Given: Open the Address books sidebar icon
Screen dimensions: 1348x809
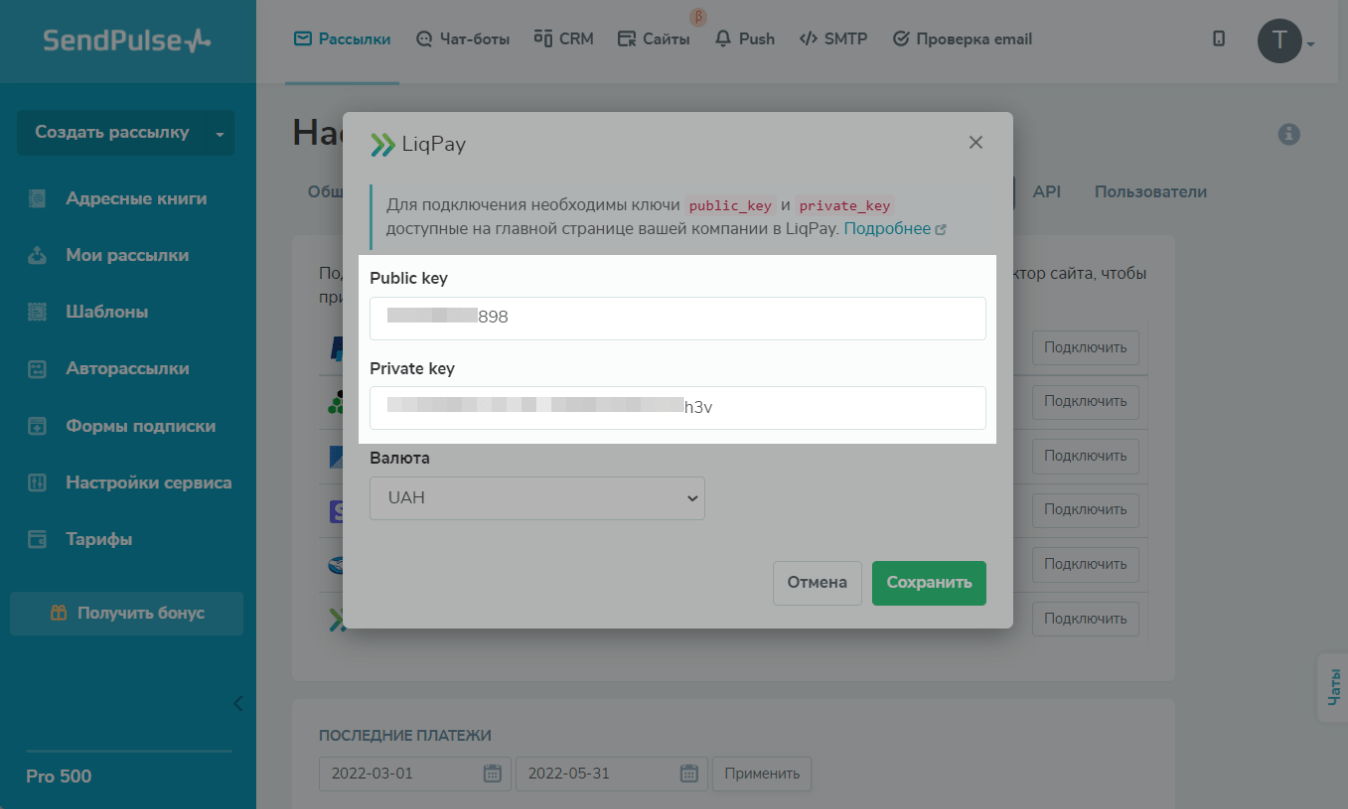Looking at the screenshot, I should click(x=37, y=199).
